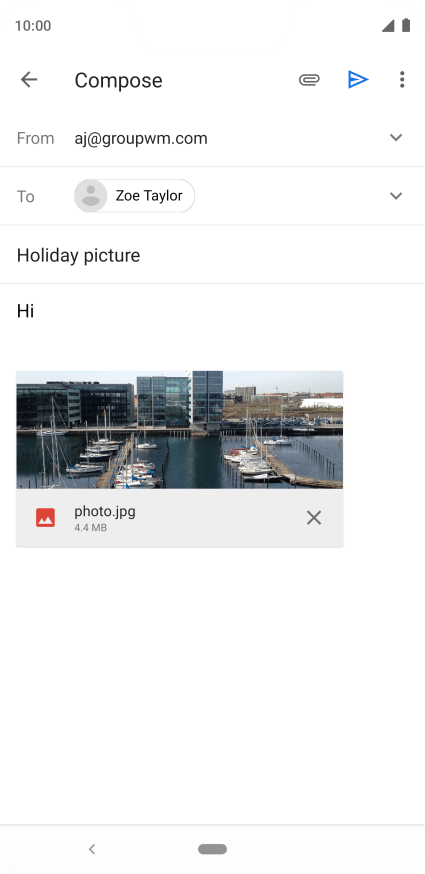Tap the home pill navigation button

(x=212, y=849)
